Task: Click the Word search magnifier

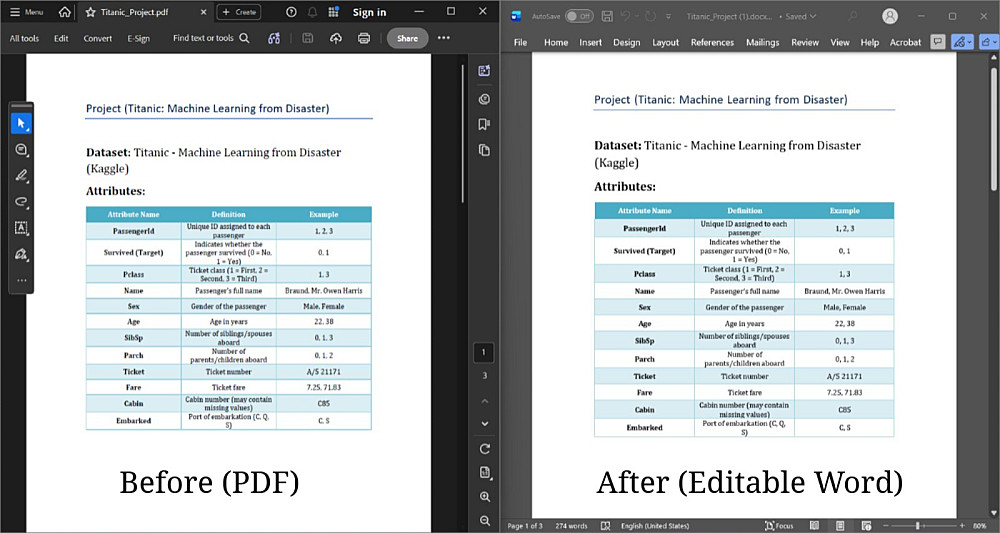Action: 853,16
